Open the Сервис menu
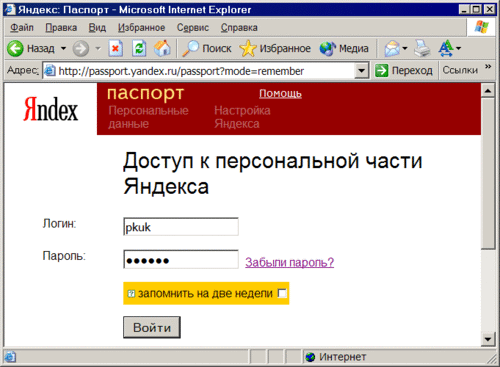Image resolution: width=500 pixels, height=367 pixels. coord(193,28)
